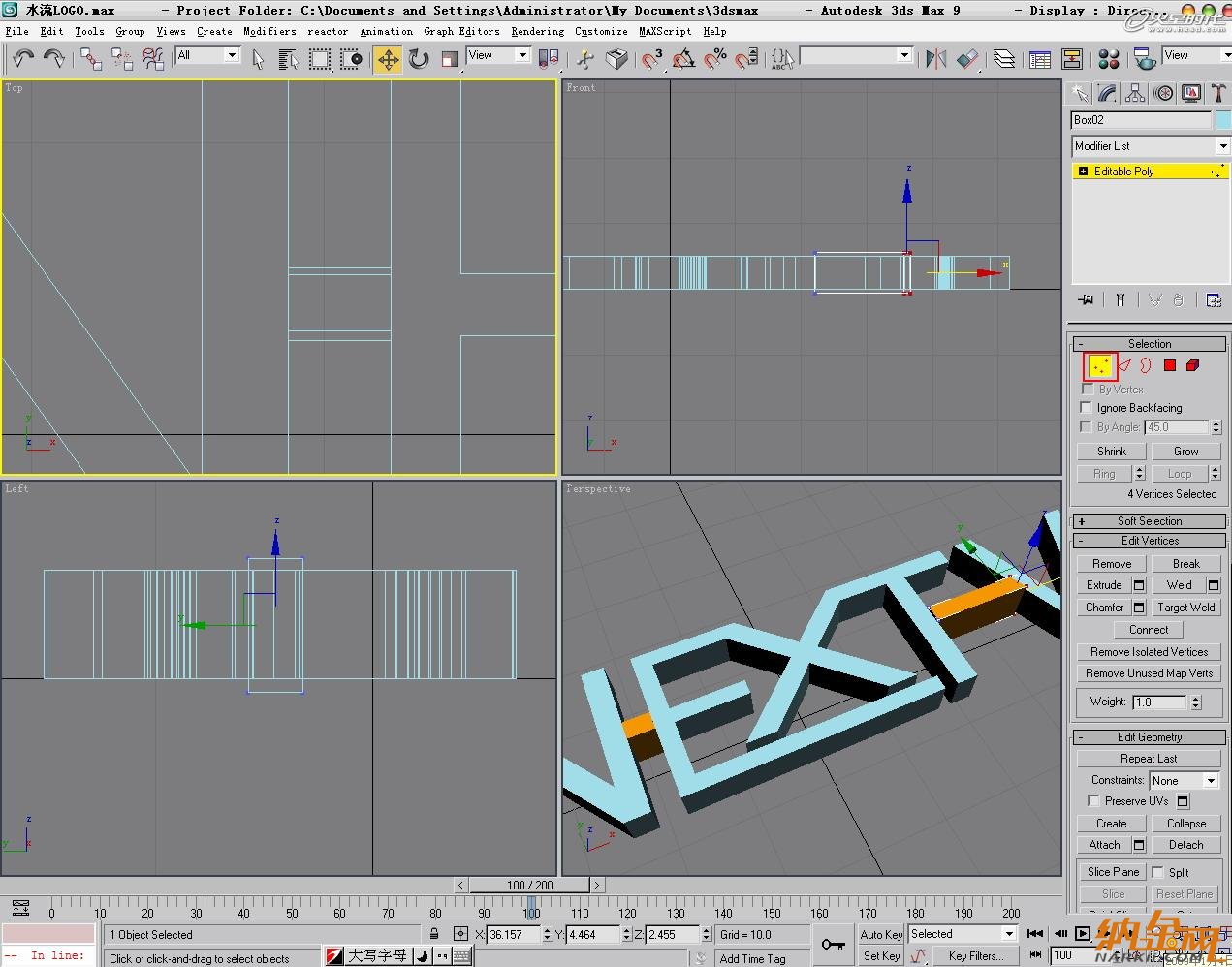Screen dimensions: 1232x967
Task: Open the Rendering menu
Action: pos(537,31)
